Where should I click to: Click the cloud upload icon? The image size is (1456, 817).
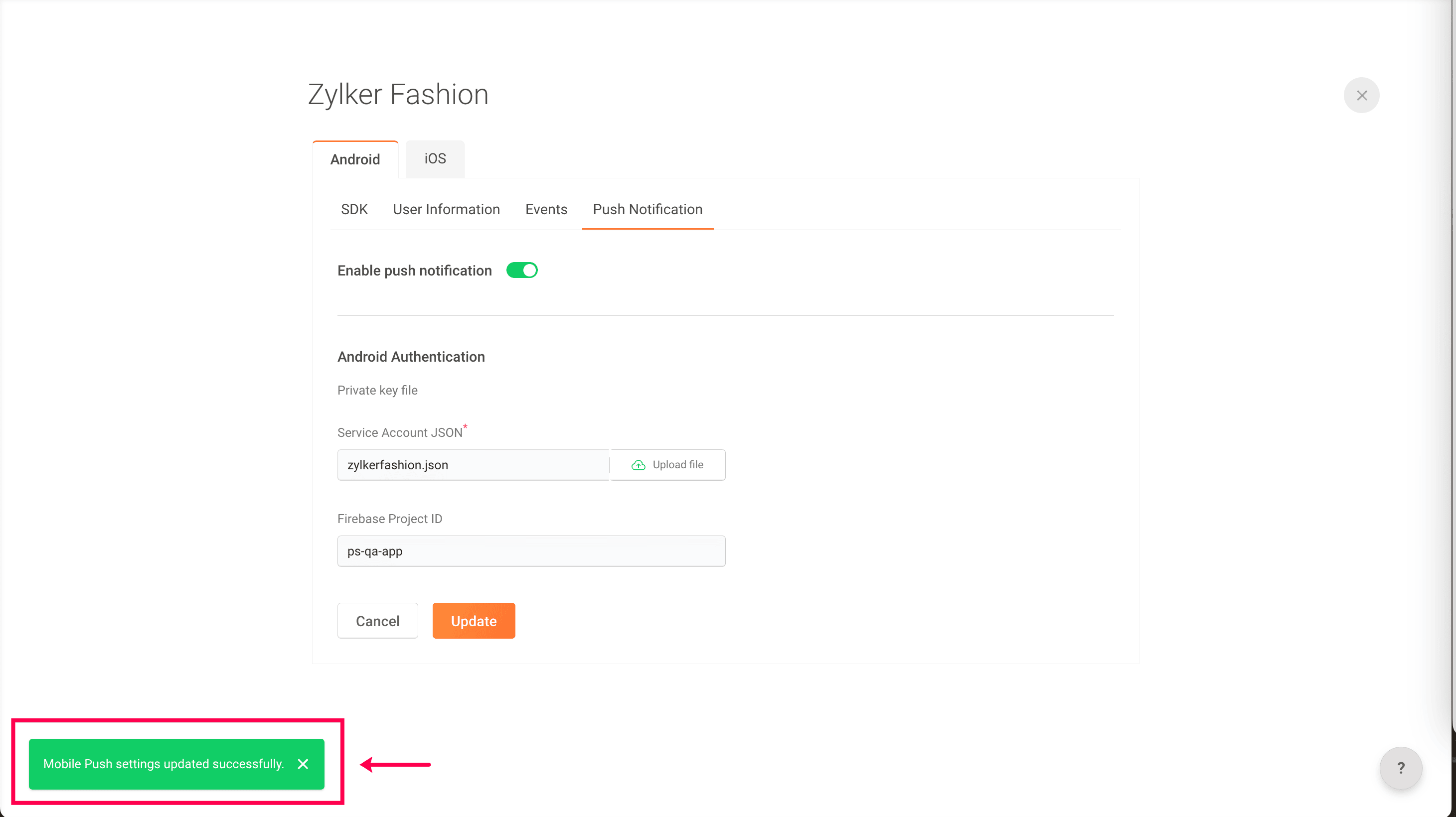coord(638,465)
